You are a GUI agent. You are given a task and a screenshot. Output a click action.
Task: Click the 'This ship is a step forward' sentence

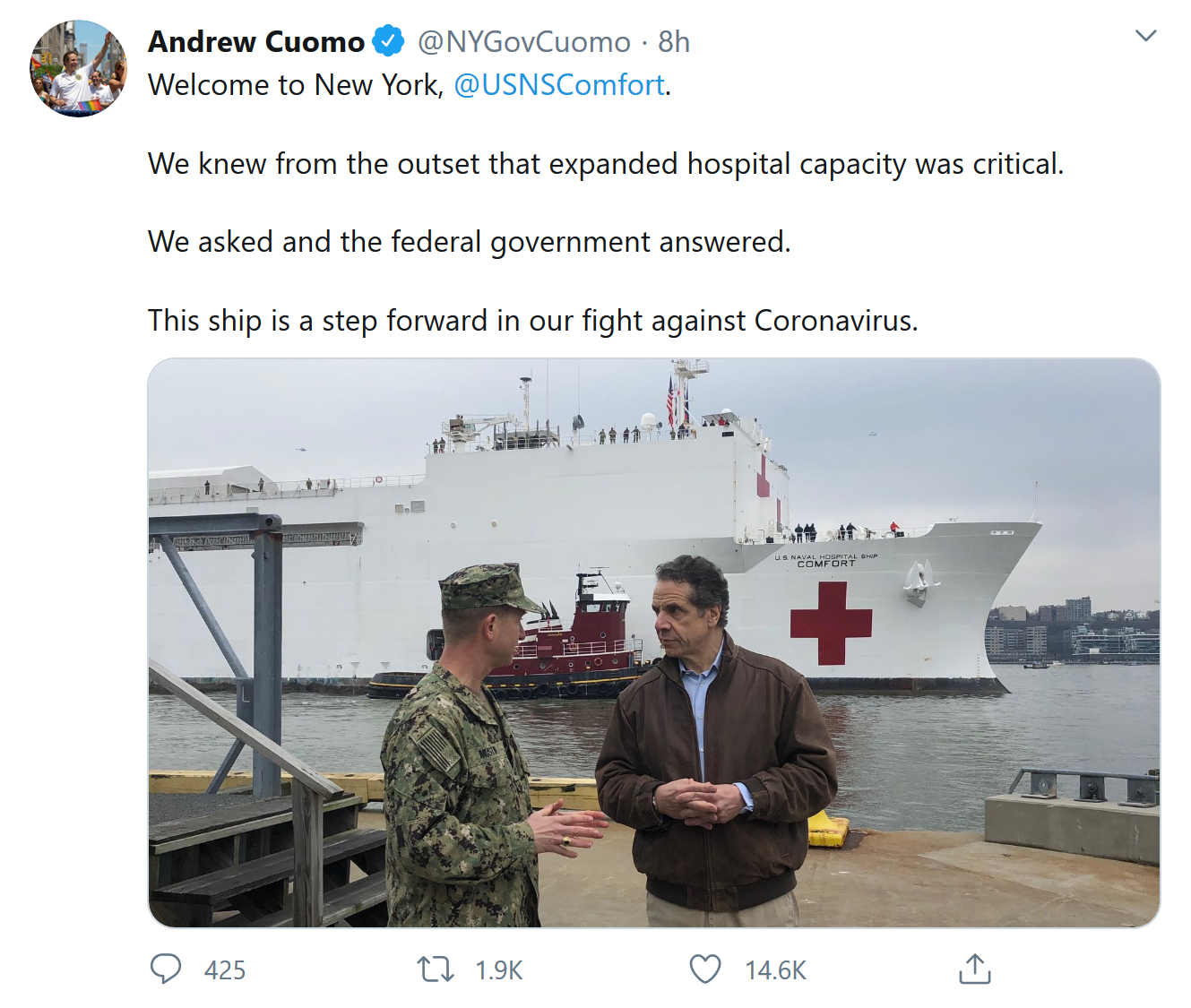[x=532, y=321]
